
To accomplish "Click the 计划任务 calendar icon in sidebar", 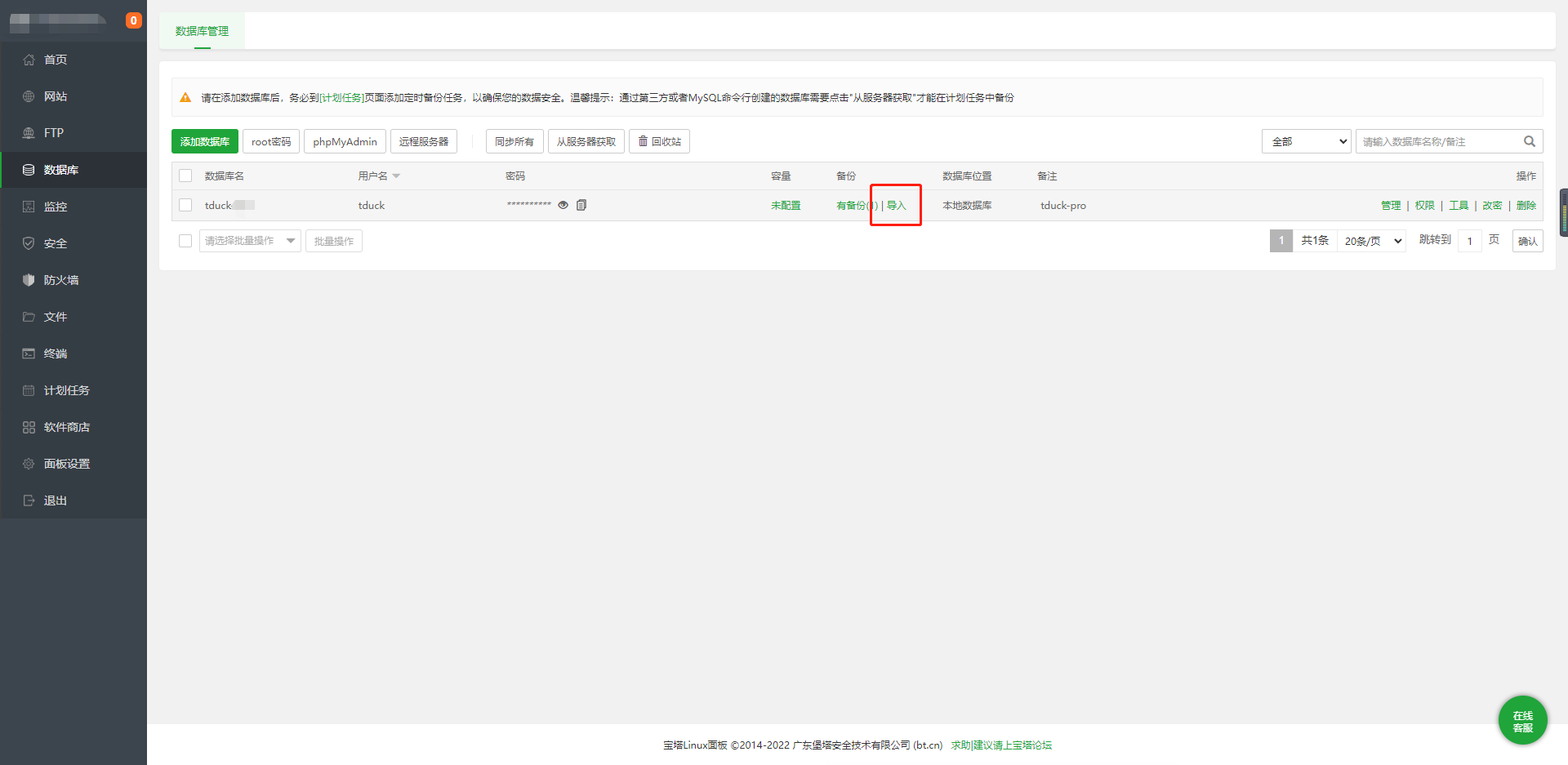I will pos(29,390).
